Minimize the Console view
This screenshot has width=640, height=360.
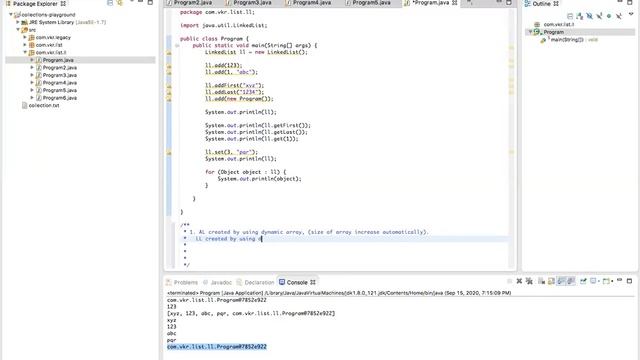[x=620, y=280]
